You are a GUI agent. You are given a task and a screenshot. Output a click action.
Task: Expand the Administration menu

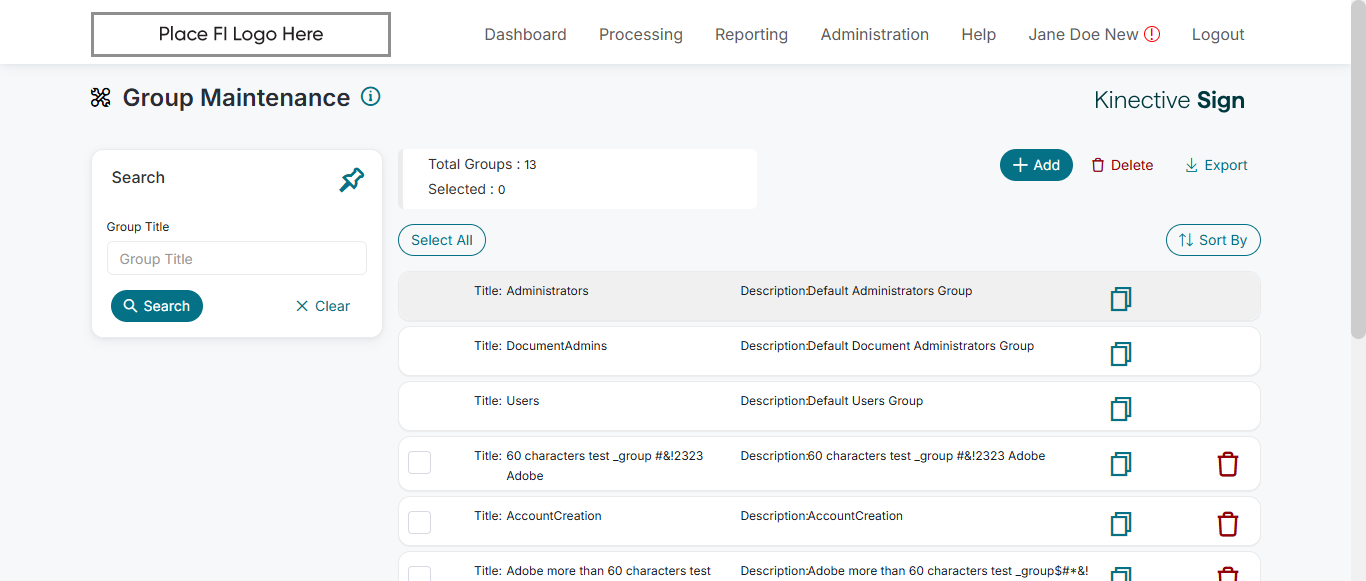coord(874,35)
